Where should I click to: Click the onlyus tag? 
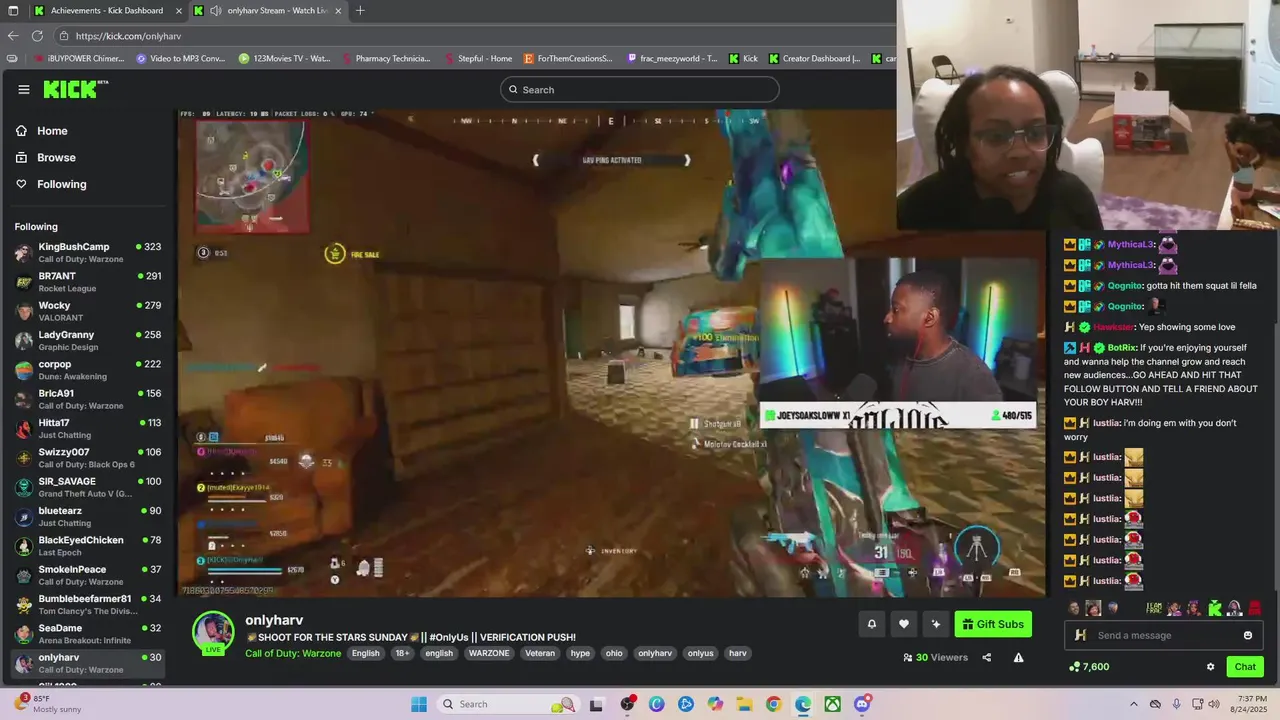point(701,653)
